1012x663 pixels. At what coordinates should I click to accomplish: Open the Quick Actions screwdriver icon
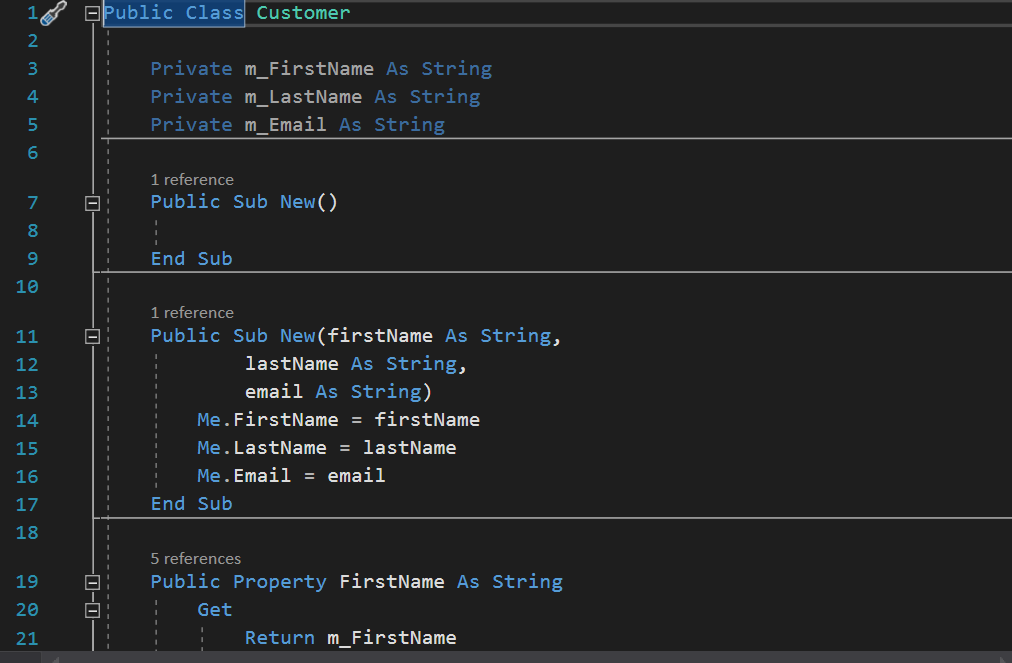tap(55, 12)
